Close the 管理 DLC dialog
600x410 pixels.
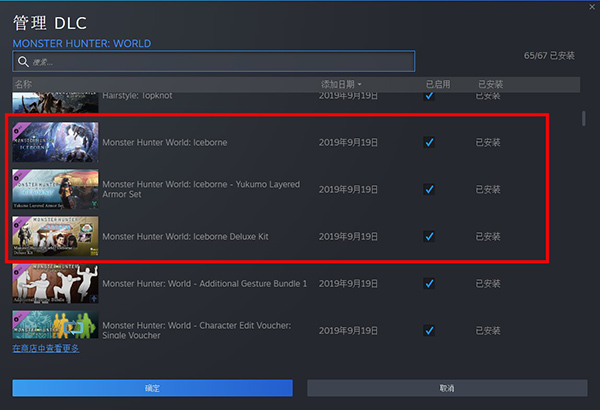(592, 7)
